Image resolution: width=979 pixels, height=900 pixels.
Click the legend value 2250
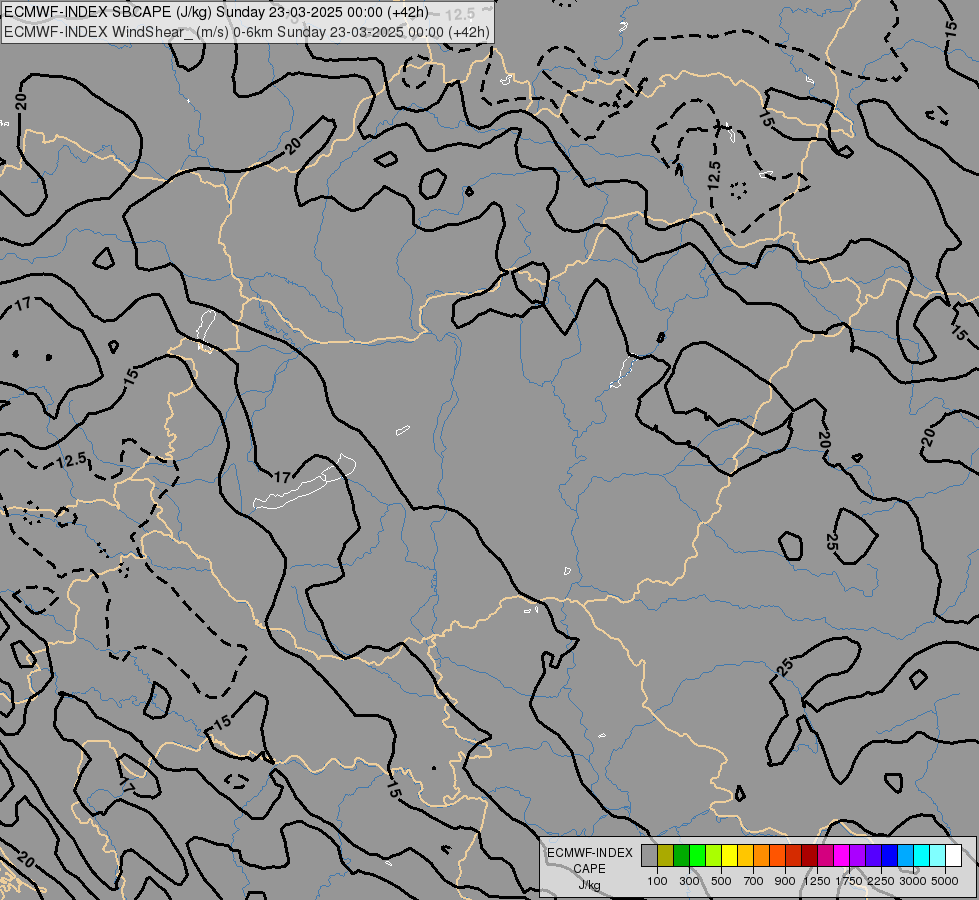click(x=881, y=881)
